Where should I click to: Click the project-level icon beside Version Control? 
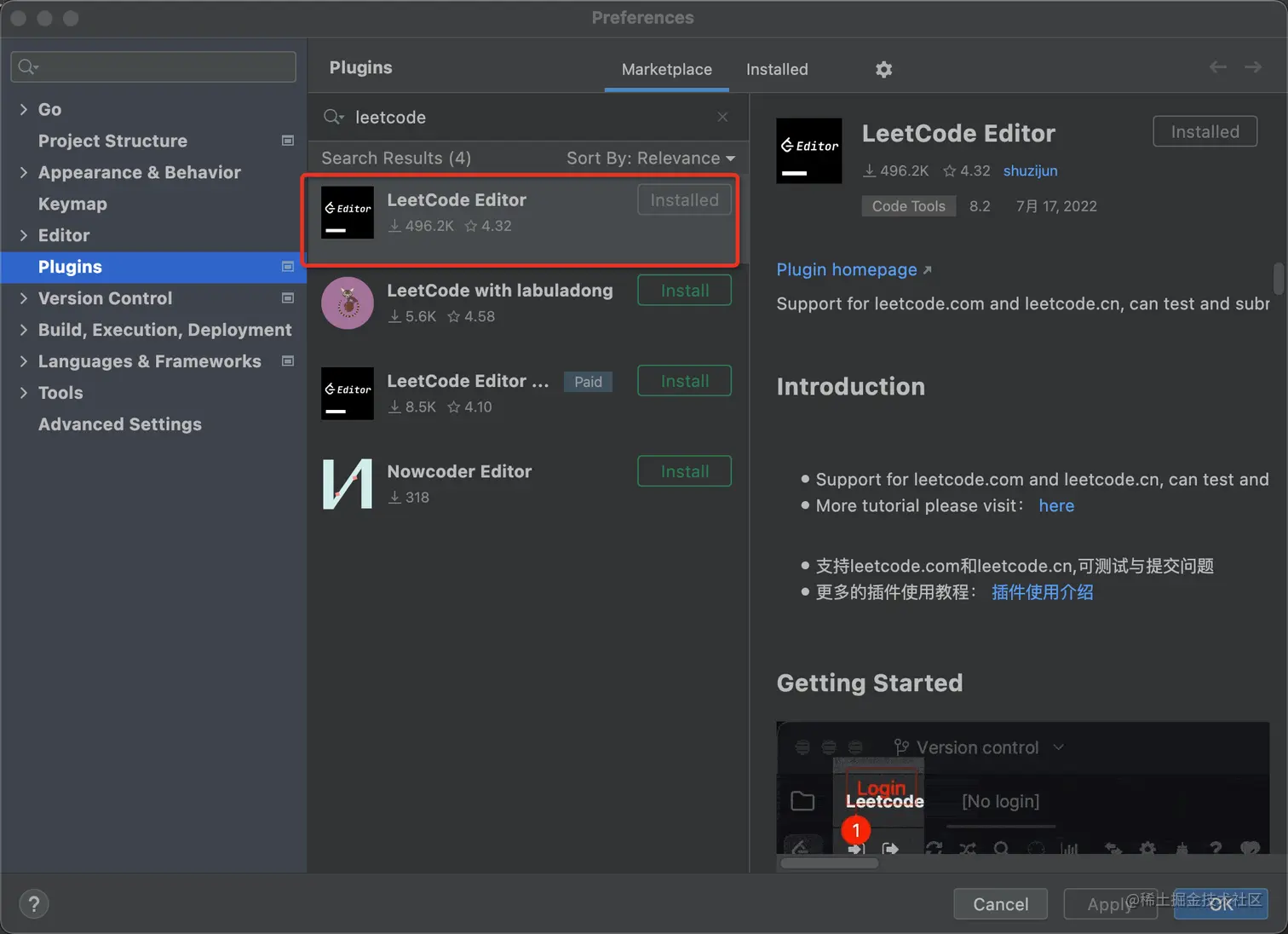point(288,298)
